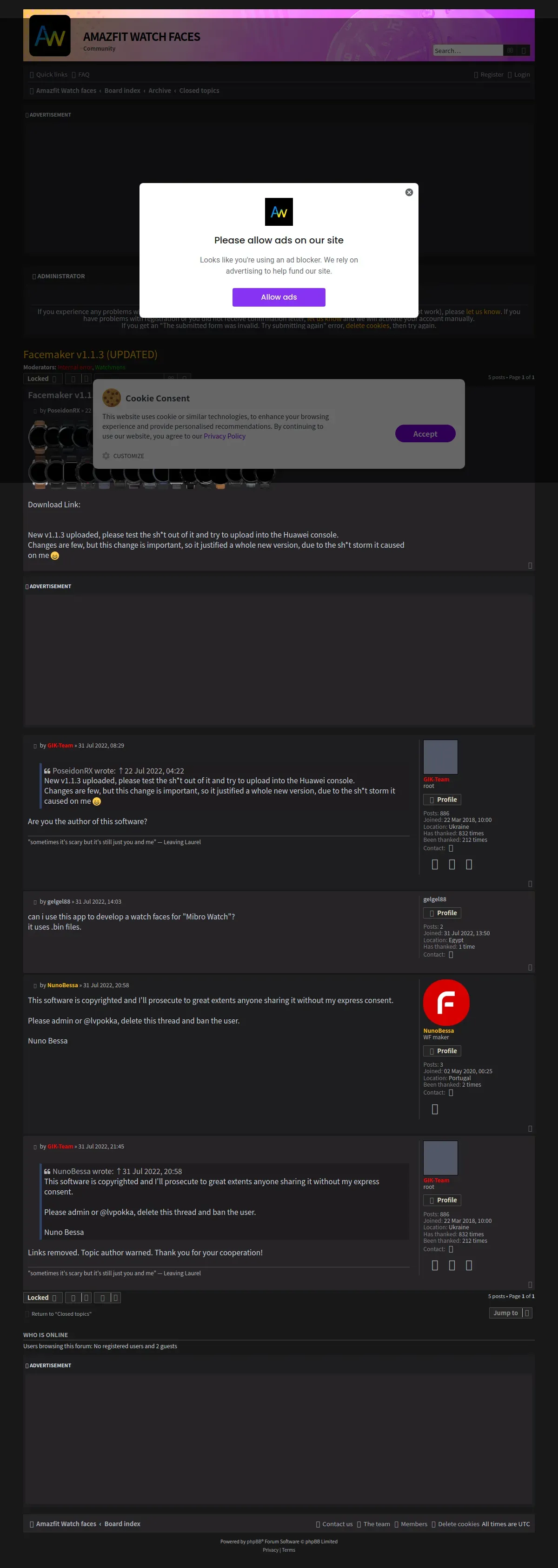Click the third contact icon in GIK-Team's 21:45 post

pos(469,1266)
